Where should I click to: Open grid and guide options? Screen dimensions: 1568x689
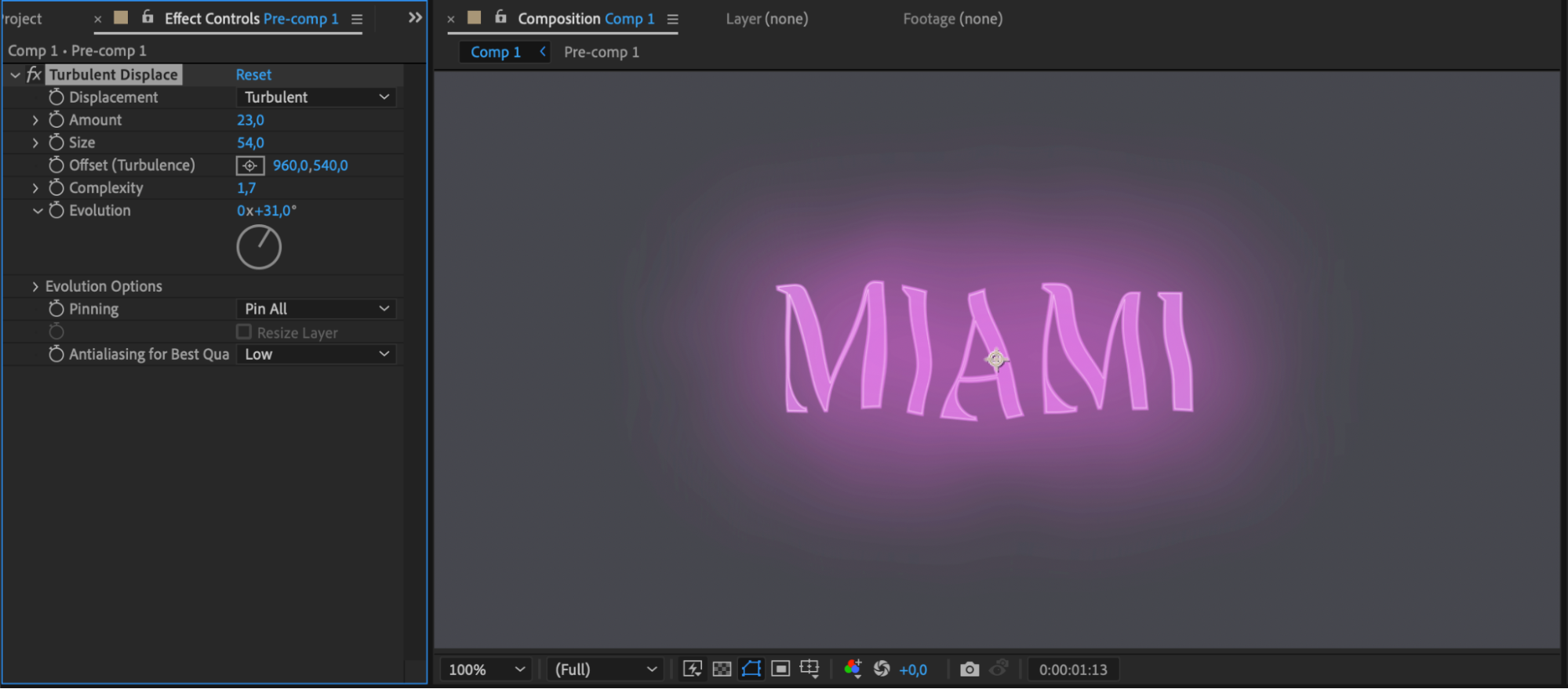click(x=809, y=669)
